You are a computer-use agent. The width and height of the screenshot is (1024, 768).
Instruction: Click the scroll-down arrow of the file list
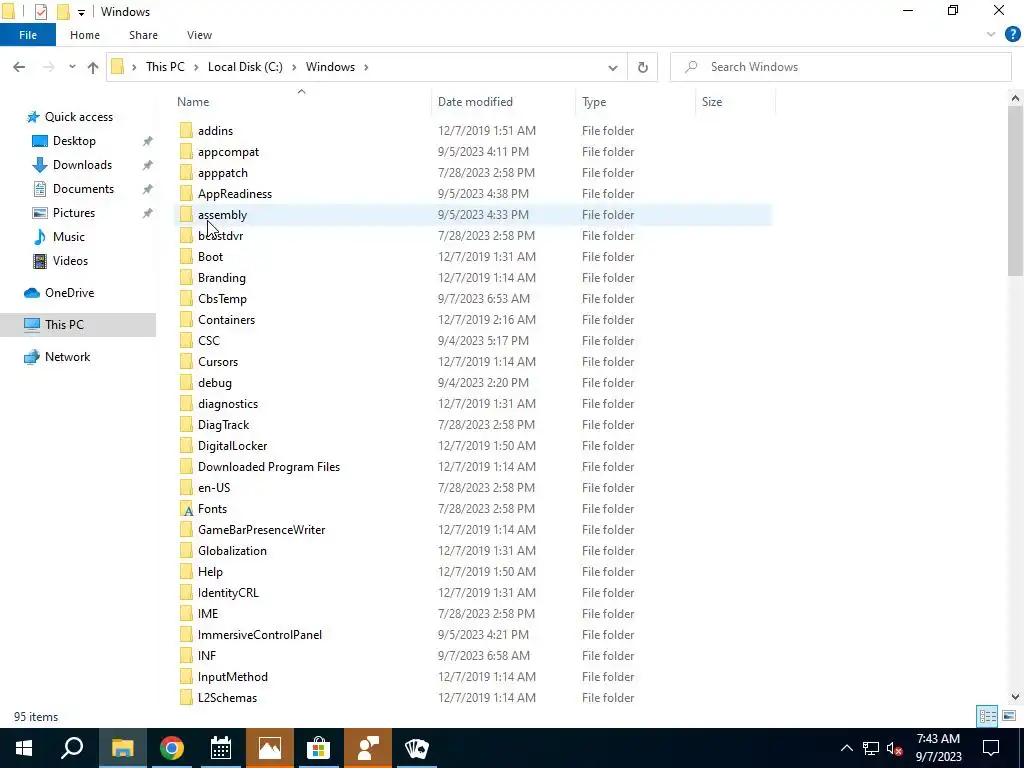click(x=1015, y=697)
